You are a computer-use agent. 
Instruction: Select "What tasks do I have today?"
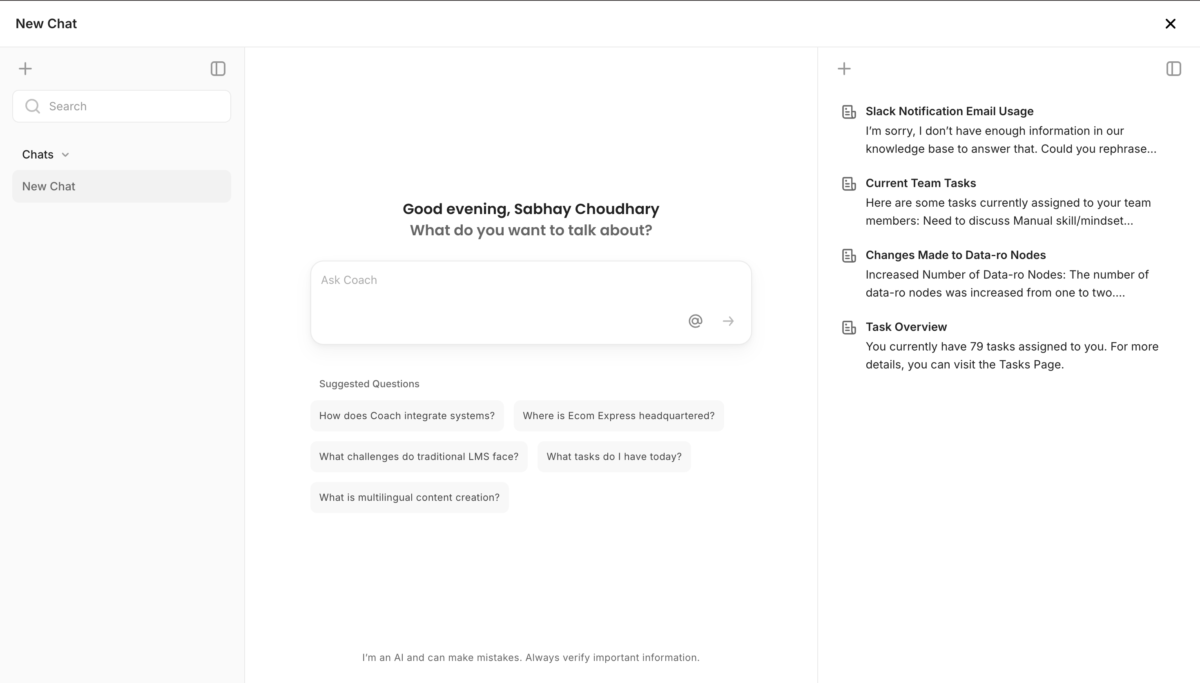tap(614, 457)
